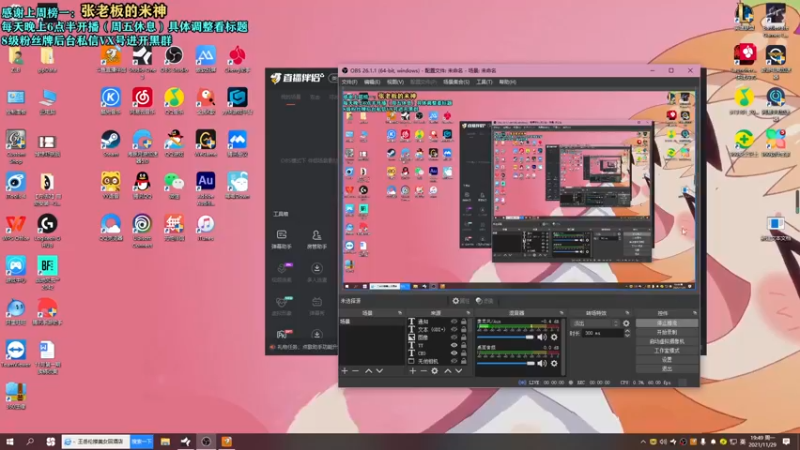Toggle visibility of the TT text source

[454, 345]
